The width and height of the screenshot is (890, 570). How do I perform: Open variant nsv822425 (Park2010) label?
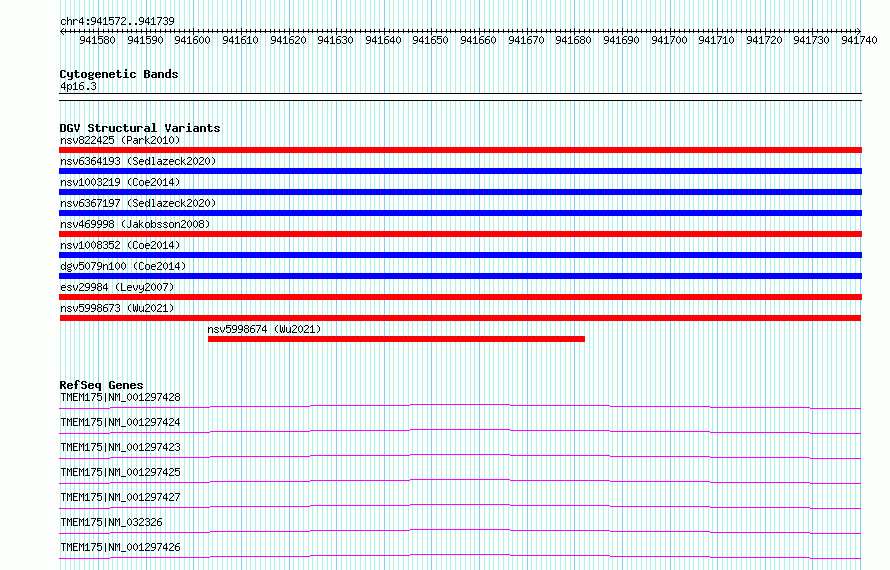point(120,140)
